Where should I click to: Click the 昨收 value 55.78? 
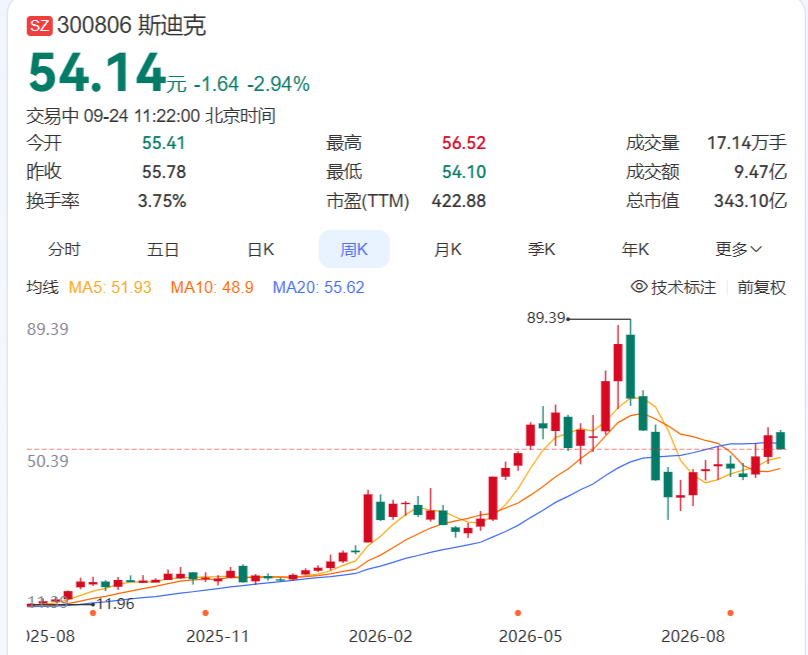[163, 172]
